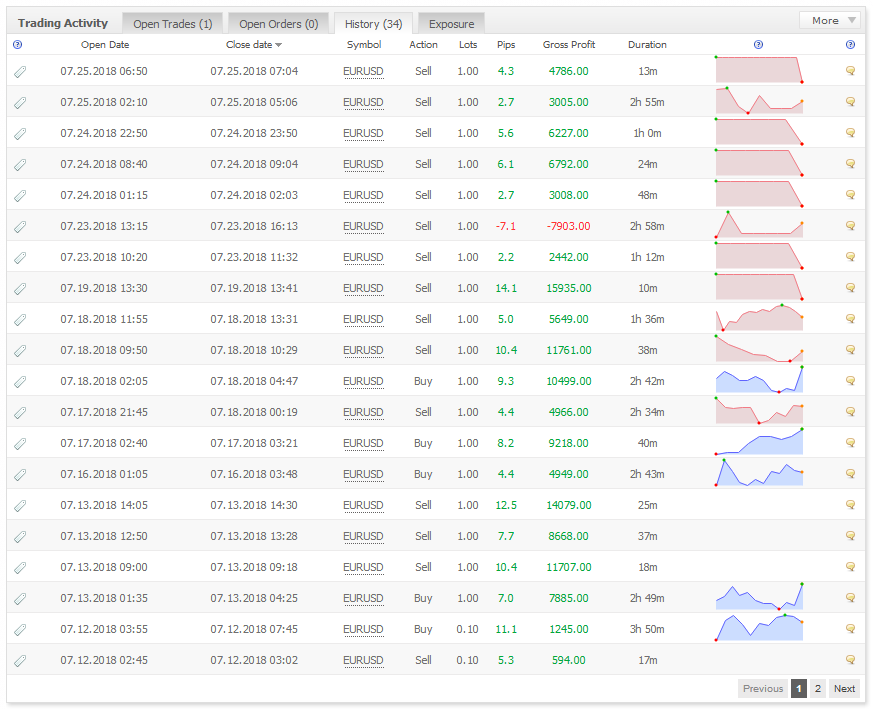
Task: Open EURUSD link in the -7.1 pips row
Action: [363, 226]
